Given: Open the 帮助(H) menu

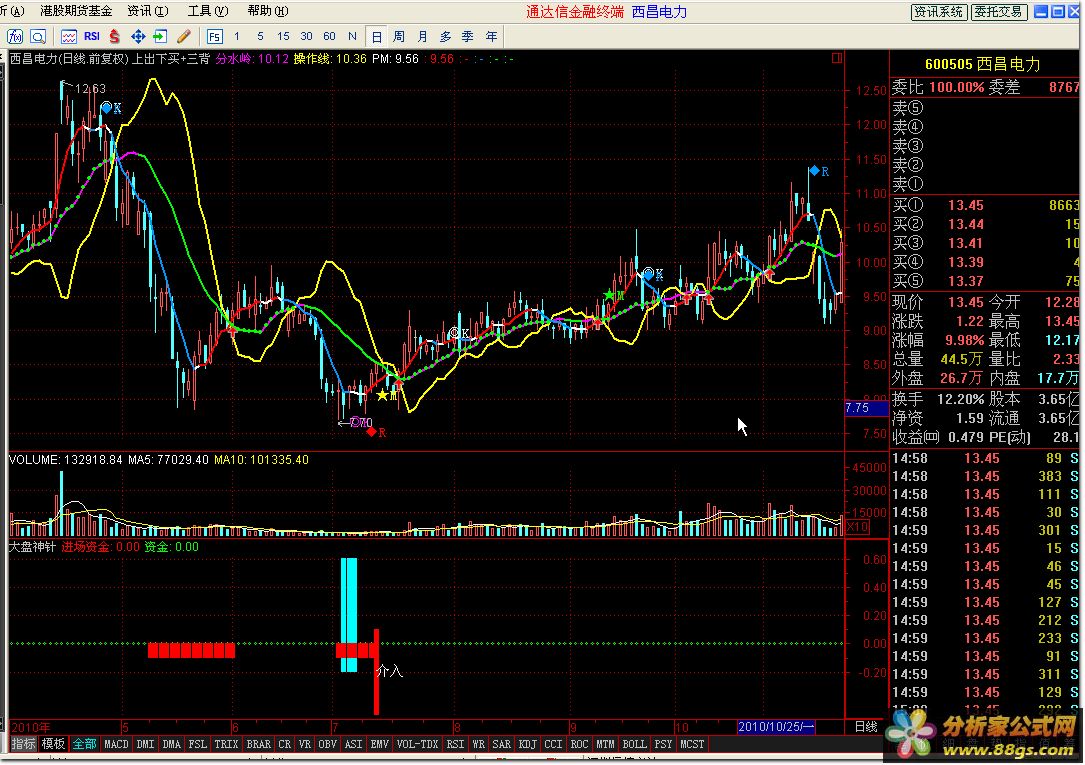Looking at the screenshot, I should click(x=268, y=11).
